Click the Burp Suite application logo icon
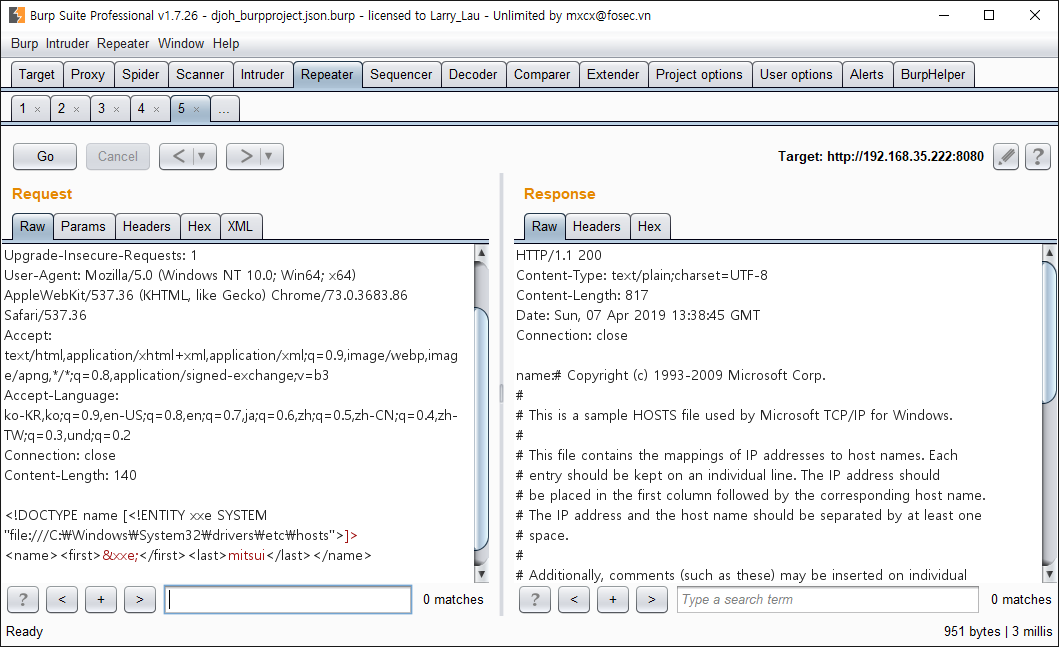This screenshot has width=1059, height=647. tap(16, 15)
